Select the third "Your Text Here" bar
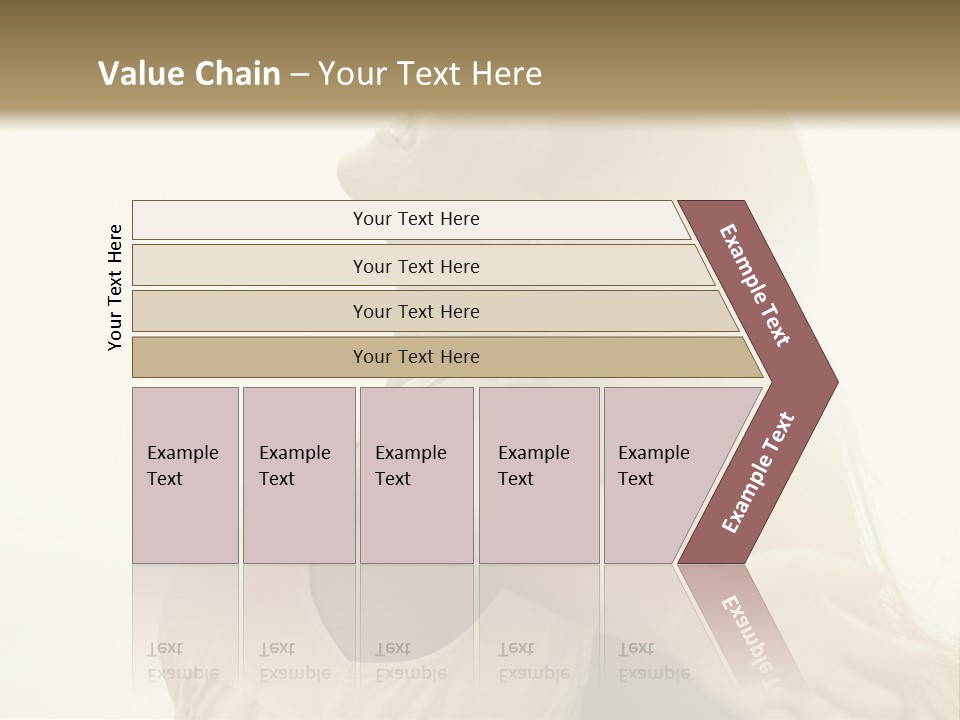Viewport: 960px width, 720px height. tap(435, 311)
